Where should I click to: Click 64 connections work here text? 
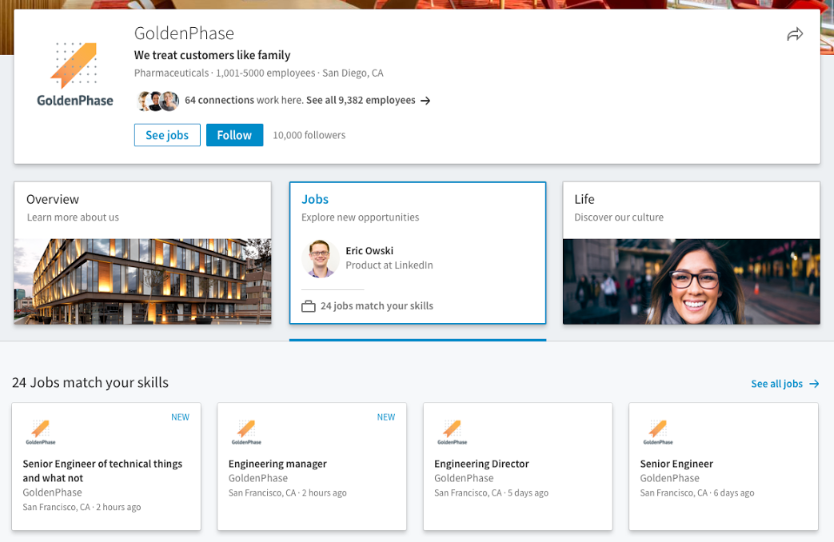pyautogui.click(x=244, y=100)
